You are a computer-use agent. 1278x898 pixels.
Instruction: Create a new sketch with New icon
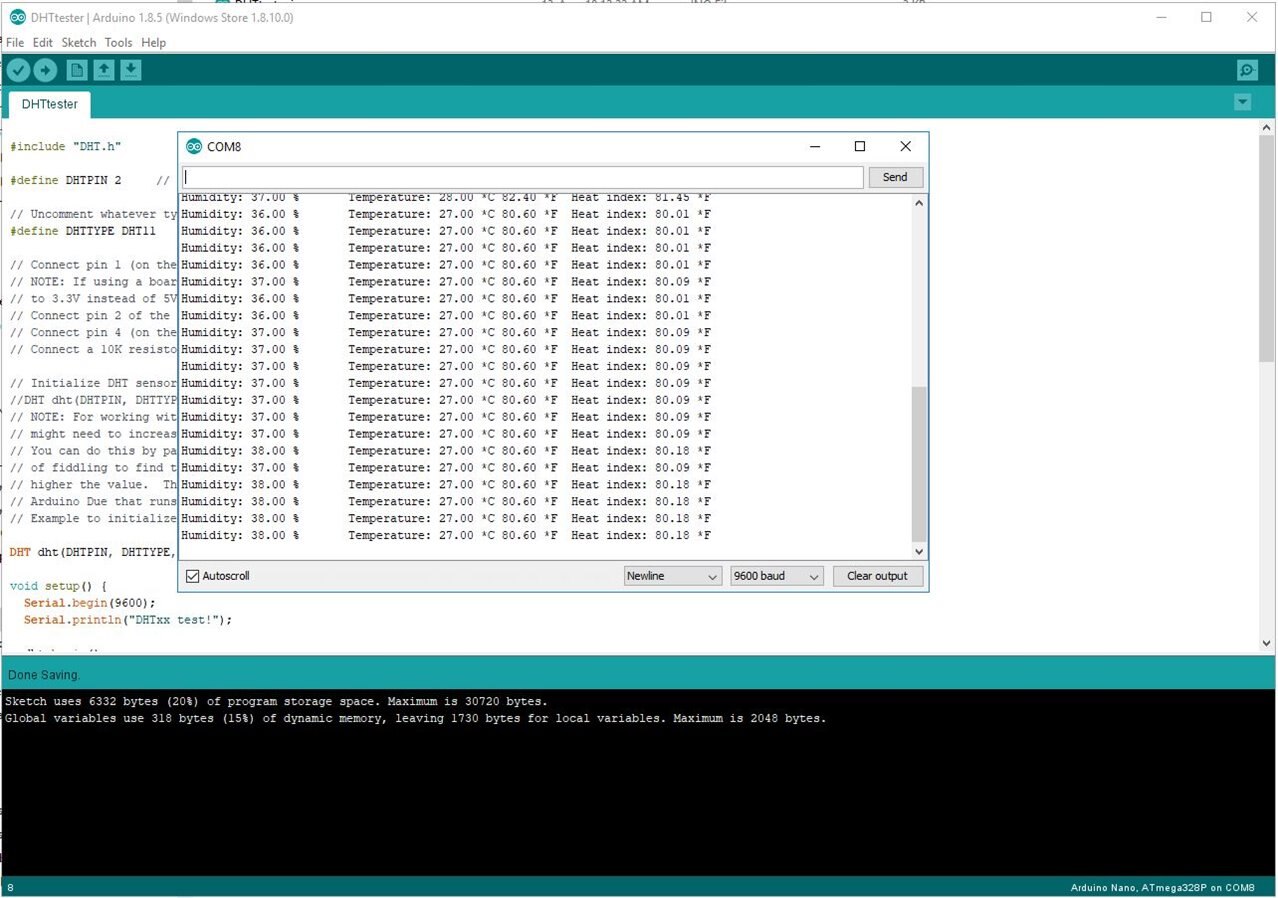click(x=77, y=70)
